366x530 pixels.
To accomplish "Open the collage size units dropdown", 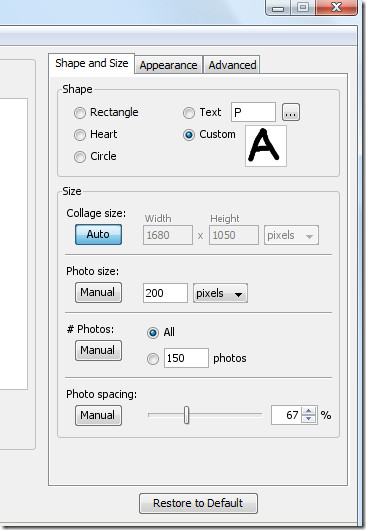I will [x=291, y=235].
